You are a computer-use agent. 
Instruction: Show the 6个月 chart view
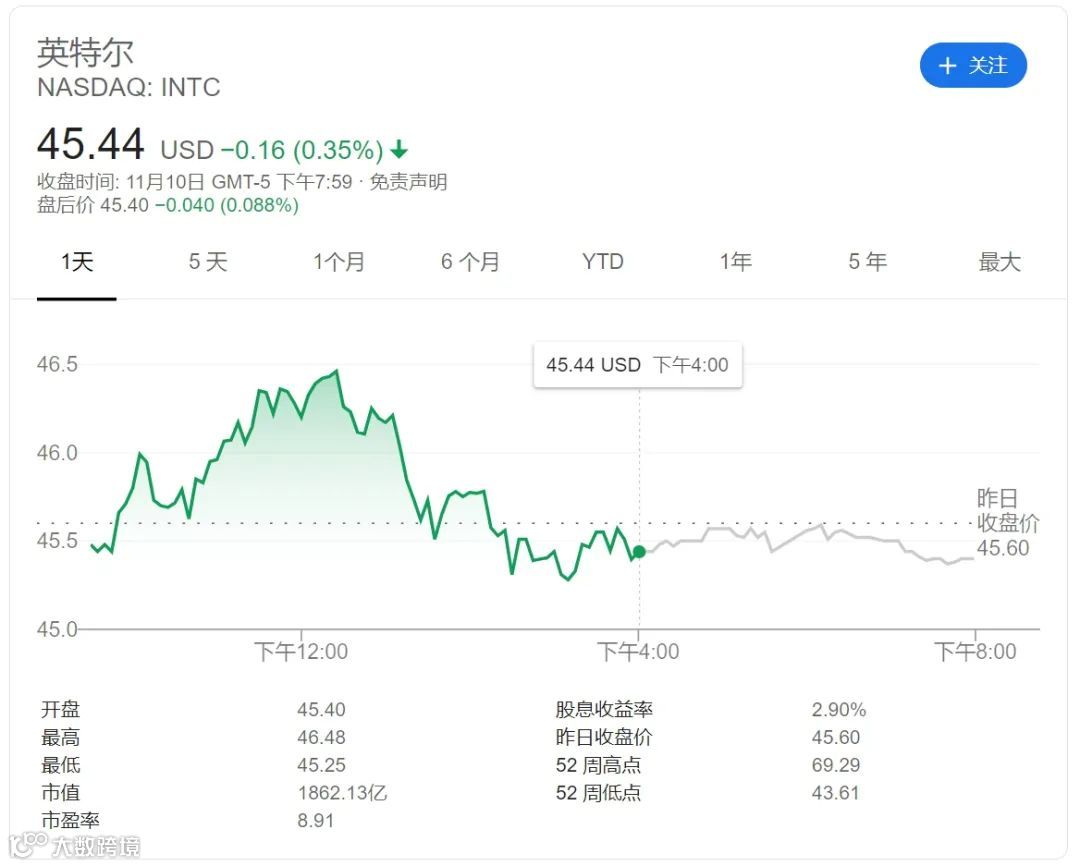click(x=470, y=262)
